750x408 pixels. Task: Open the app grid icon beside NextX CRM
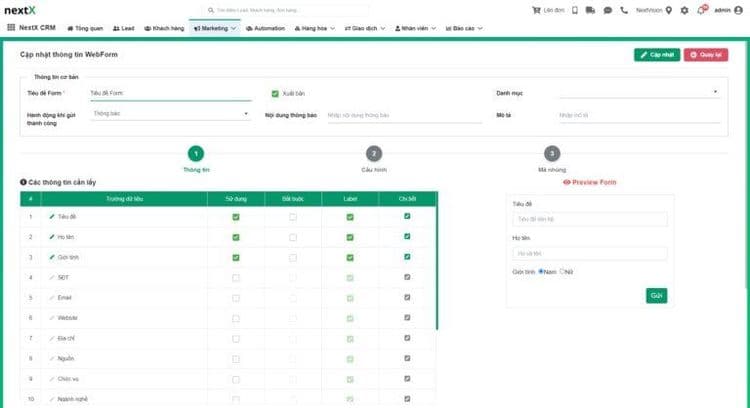pos(11,28)
